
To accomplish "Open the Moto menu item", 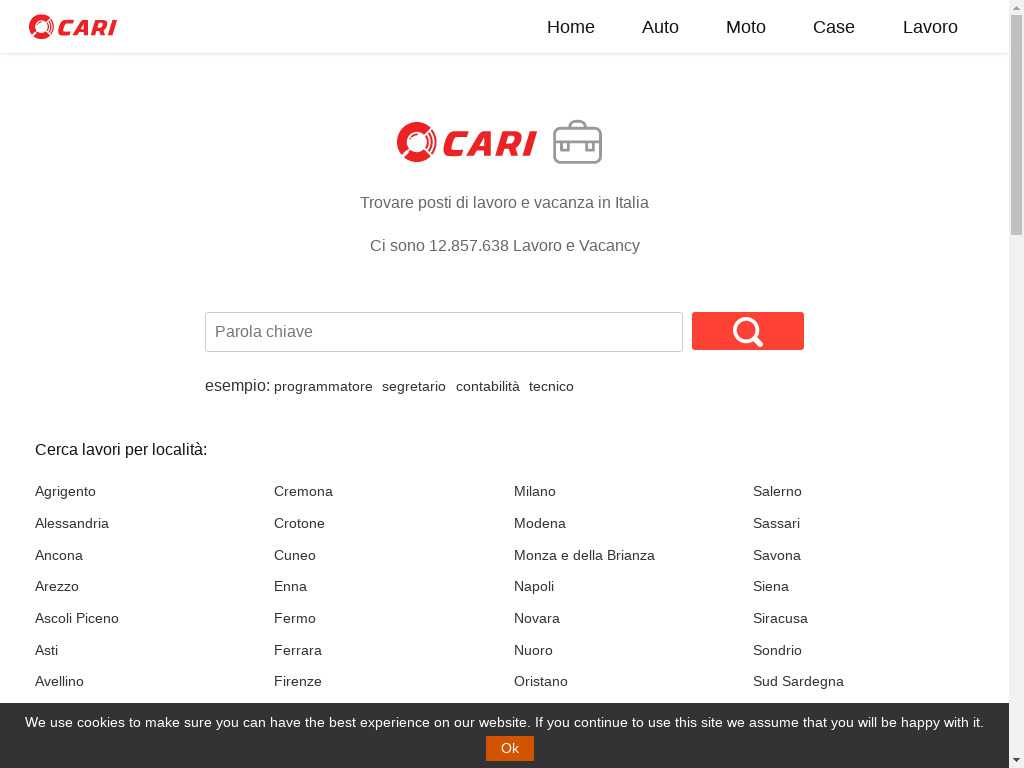I will (745, 27).
